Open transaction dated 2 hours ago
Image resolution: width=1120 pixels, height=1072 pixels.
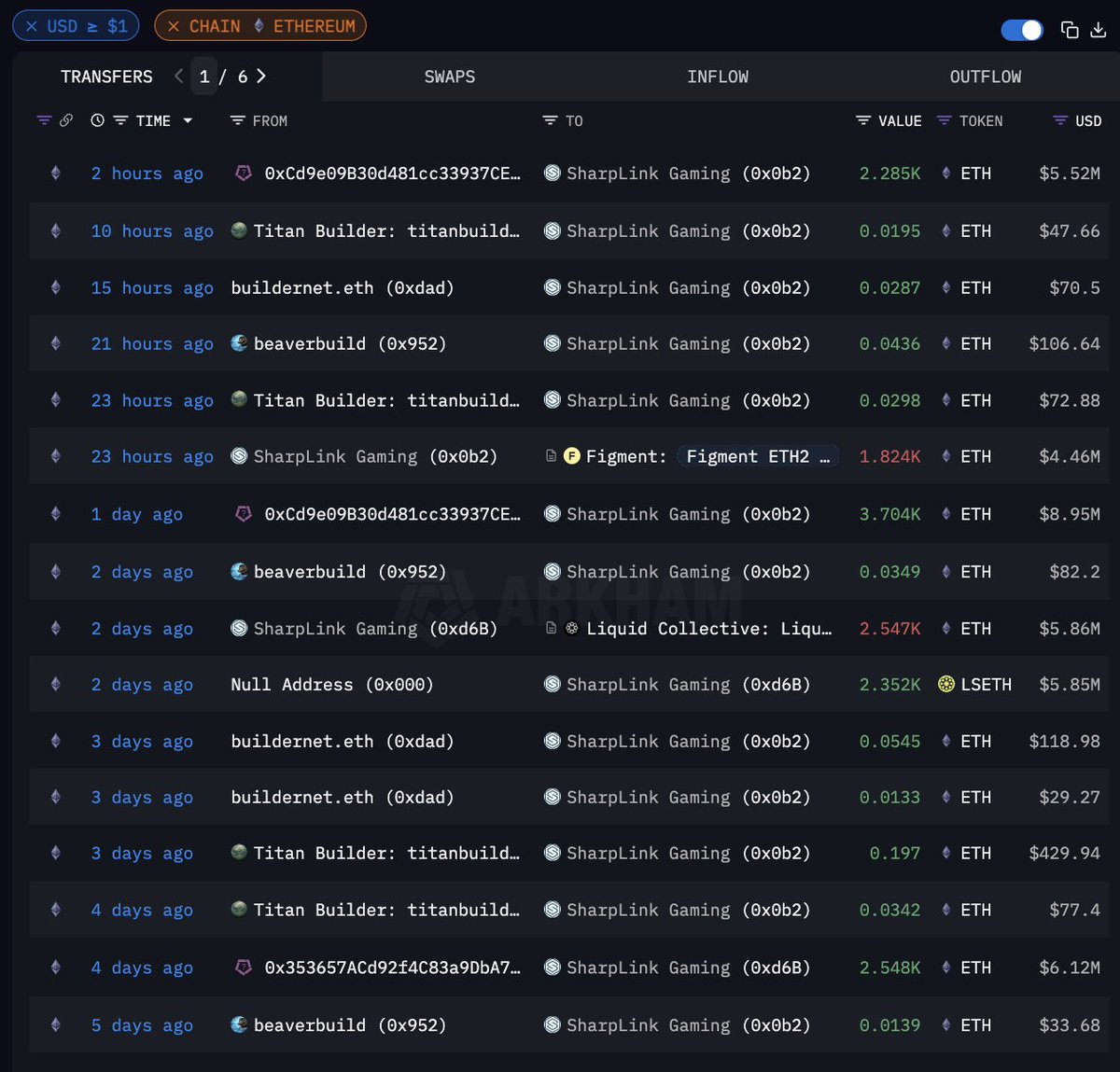147,174
